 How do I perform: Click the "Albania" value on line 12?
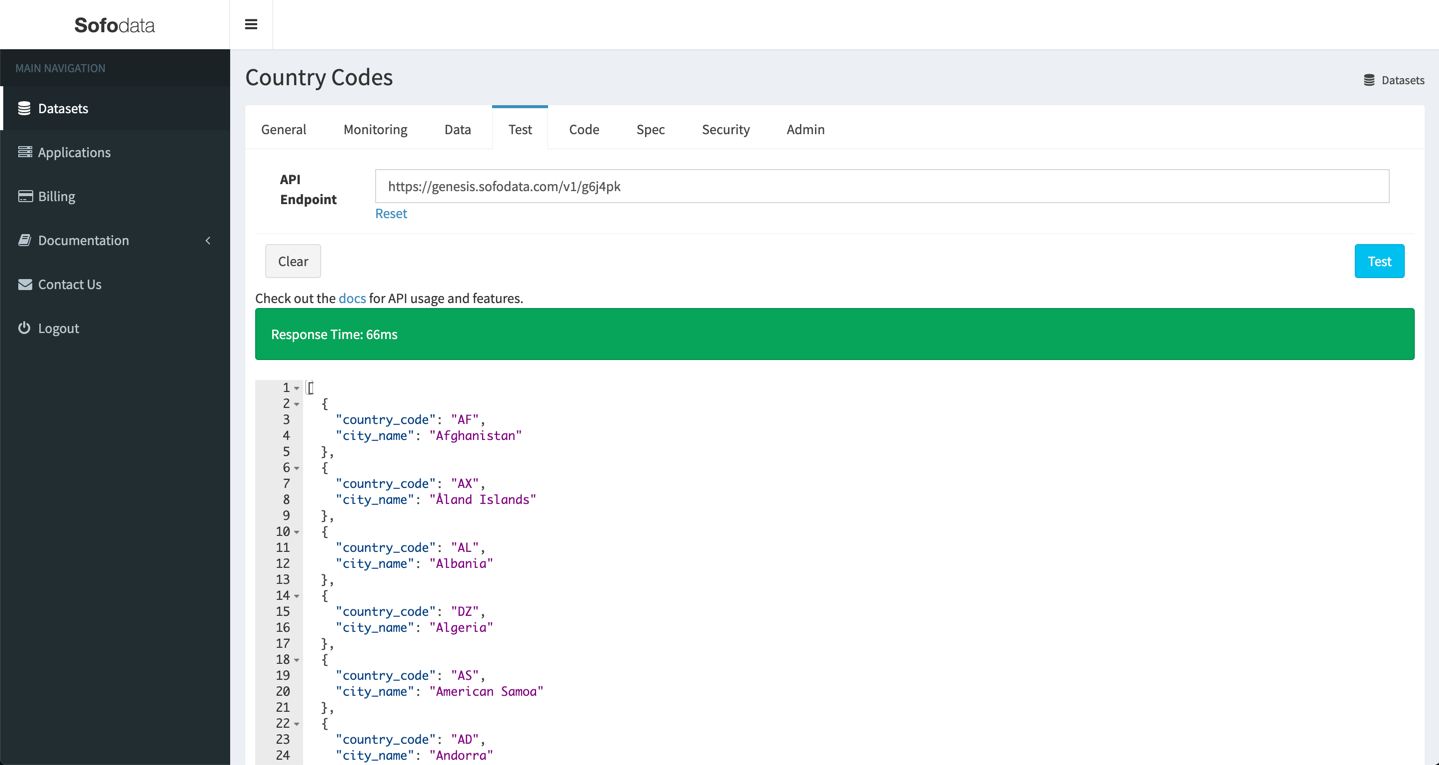click(462, 564)
